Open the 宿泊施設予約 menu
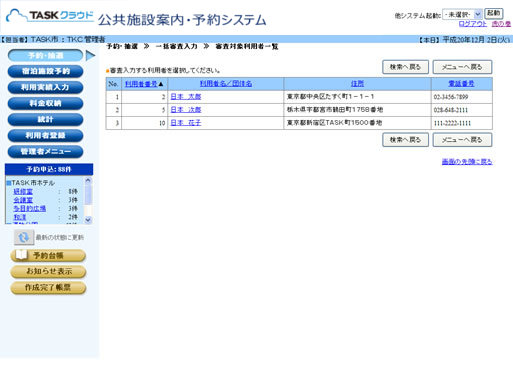This screenshot has width=513, height=366. (45, 71)
